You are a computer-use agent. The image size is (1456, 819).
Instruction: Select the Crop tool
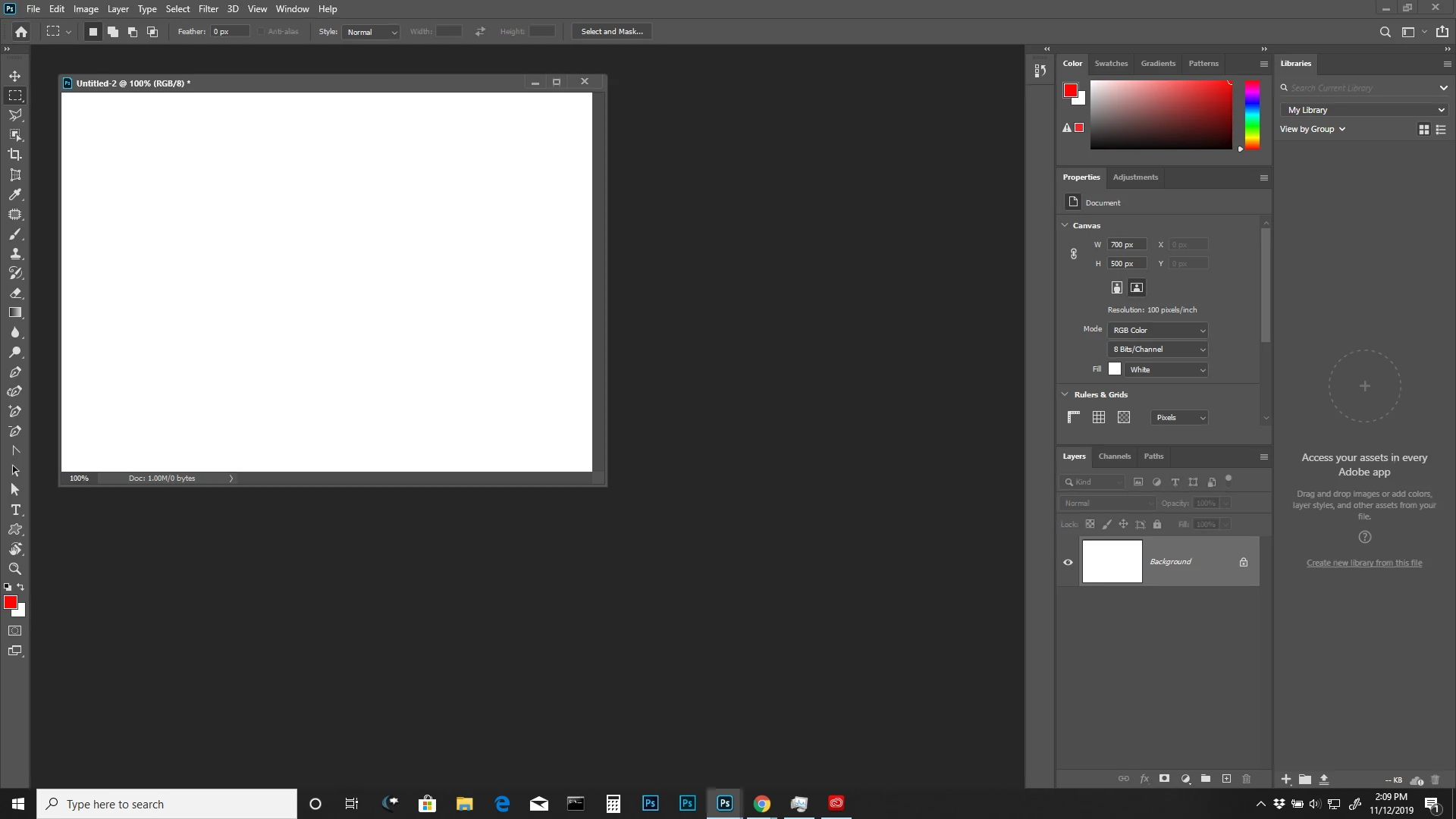[15, 155]
